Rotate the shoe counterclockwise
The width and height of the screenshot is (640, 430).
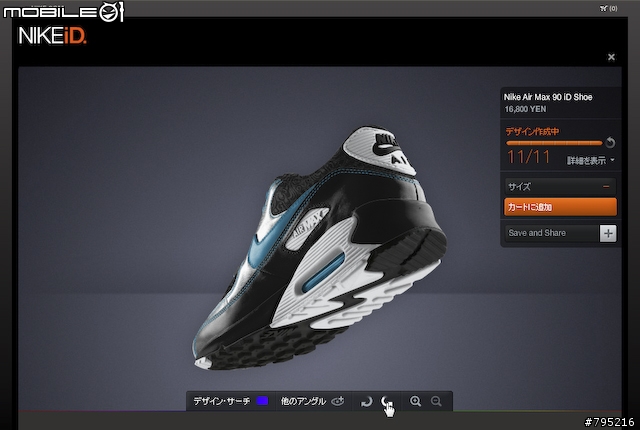click(367, 401)
